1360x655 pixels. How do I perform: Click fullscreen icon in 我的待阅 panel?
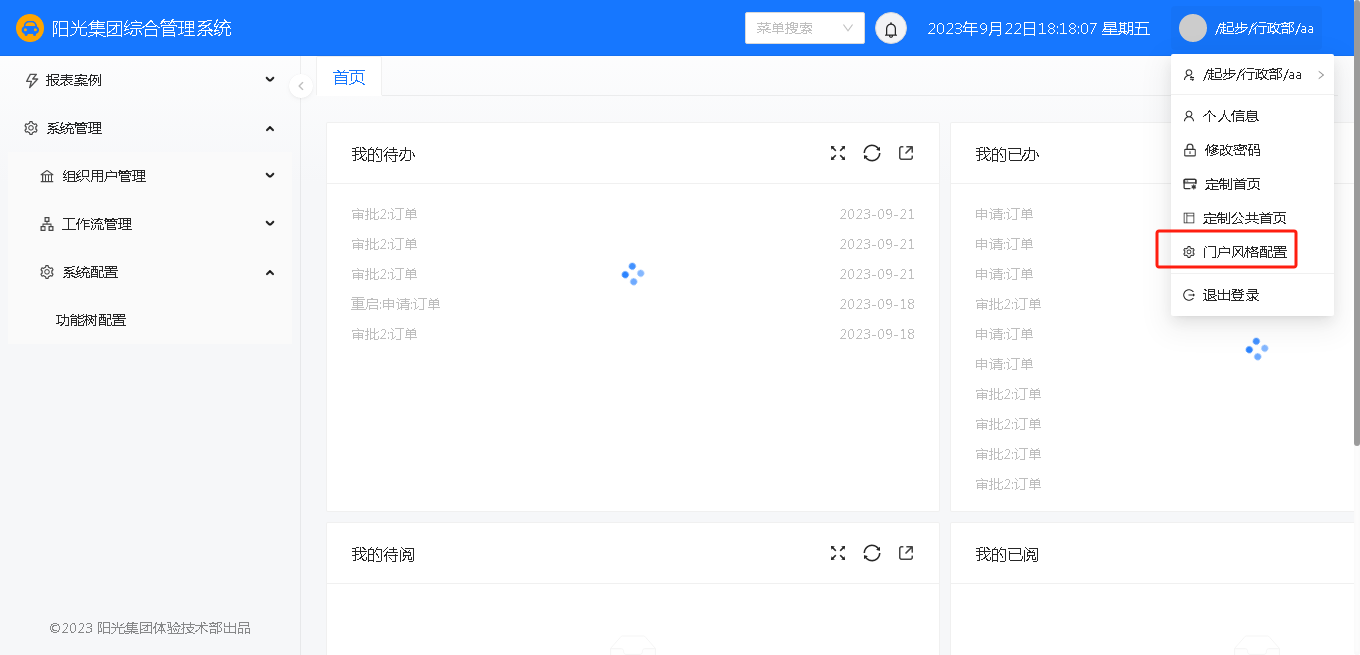coord(838,553)
